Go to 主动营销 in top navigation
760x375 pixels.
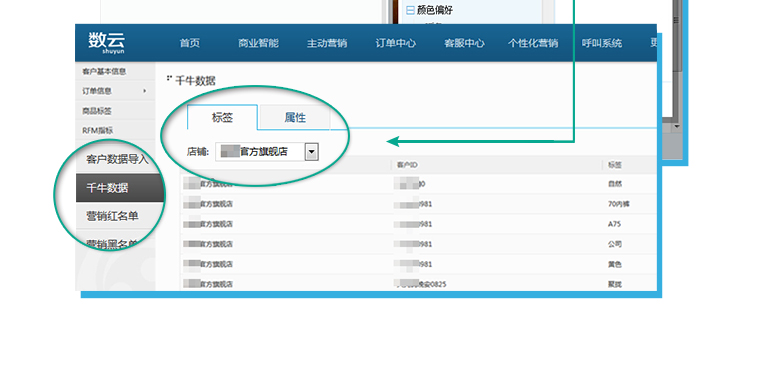(x=327, y=43)
